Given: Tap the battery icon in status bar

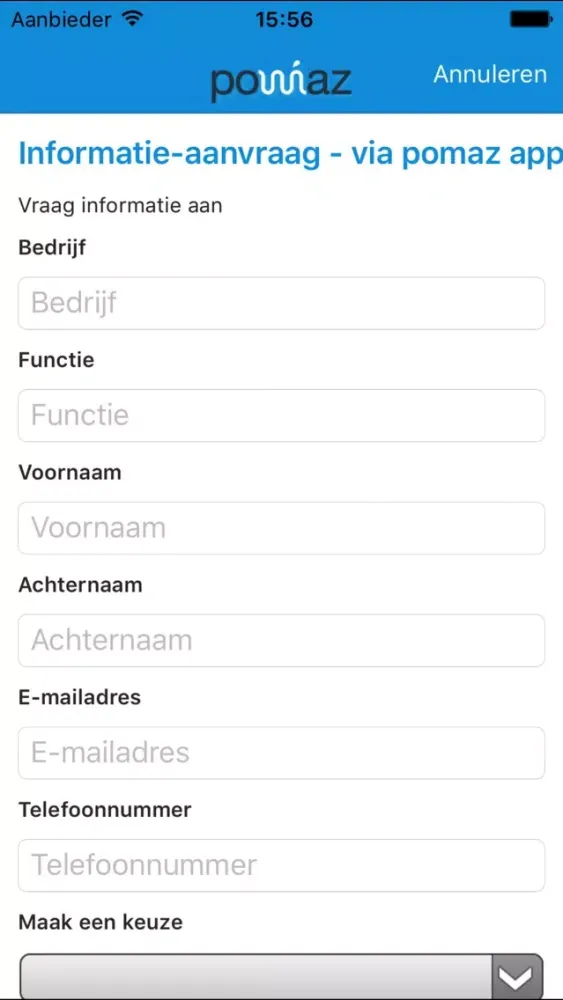Looking at the screenshot, I should click(x=530, y=20).
